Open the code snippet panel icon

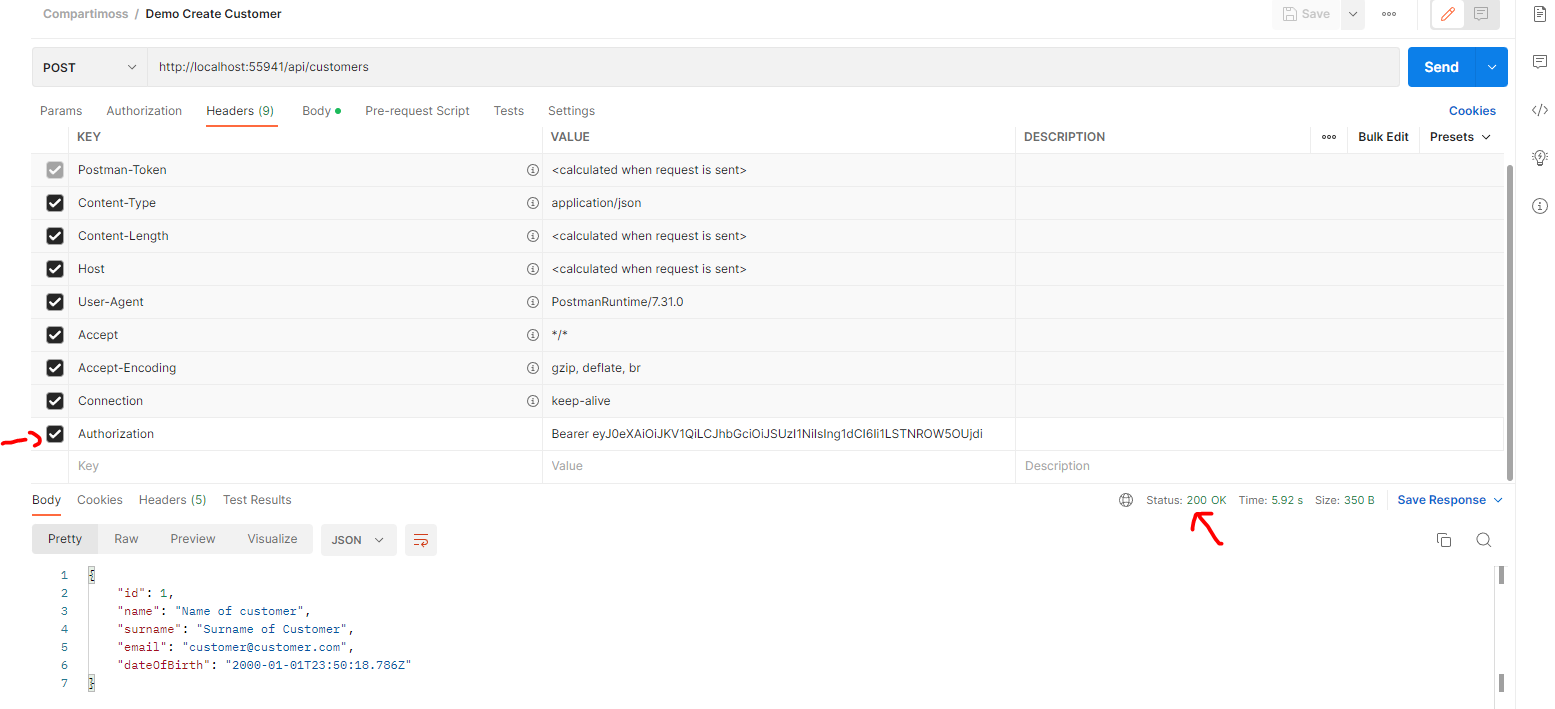tap(1539, 110)
